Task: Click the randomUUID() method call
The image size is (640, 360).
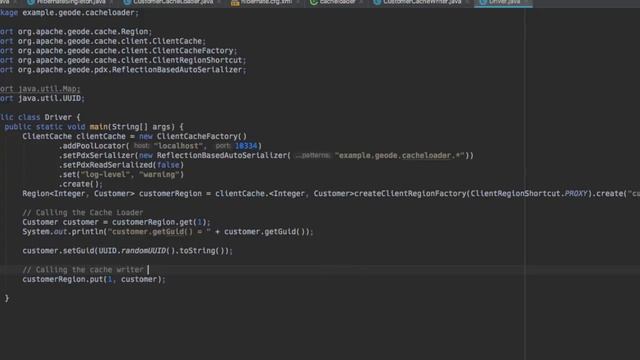Action: pyautogui.click(x=148, y=251)
